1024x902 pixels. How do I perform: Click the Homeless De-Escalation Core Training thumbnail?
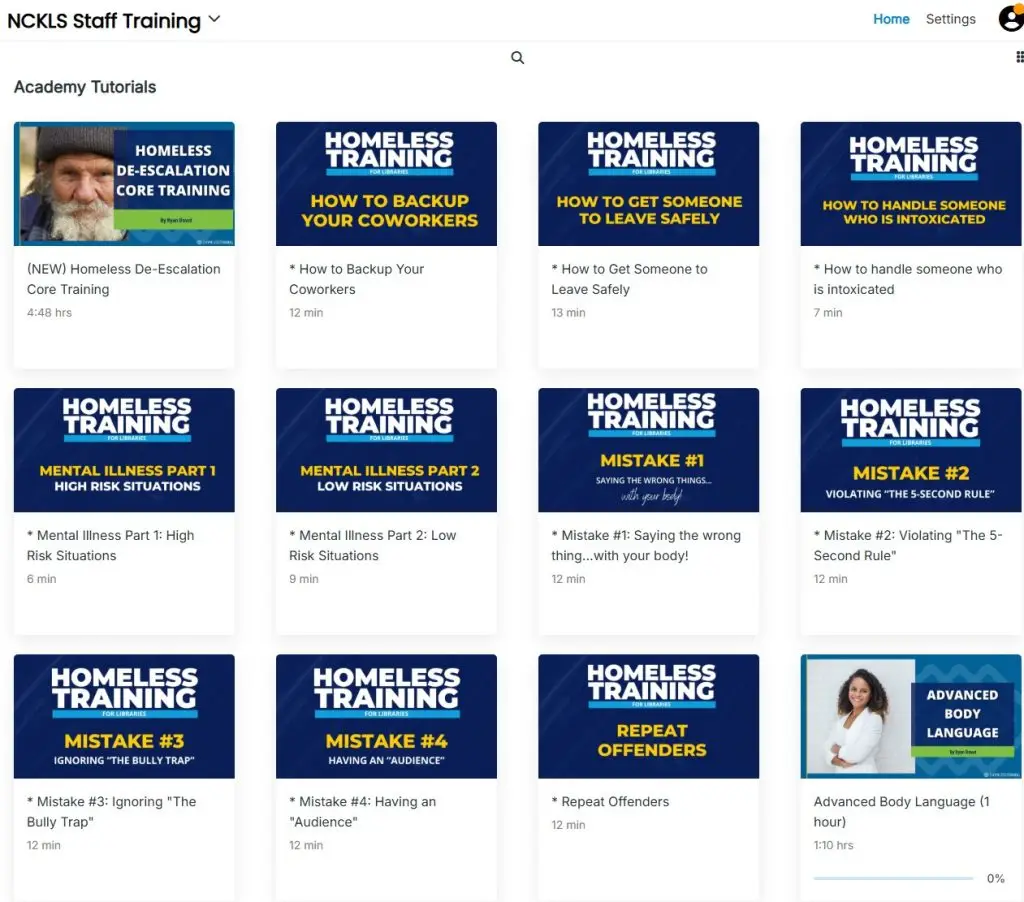coord(124,183)
